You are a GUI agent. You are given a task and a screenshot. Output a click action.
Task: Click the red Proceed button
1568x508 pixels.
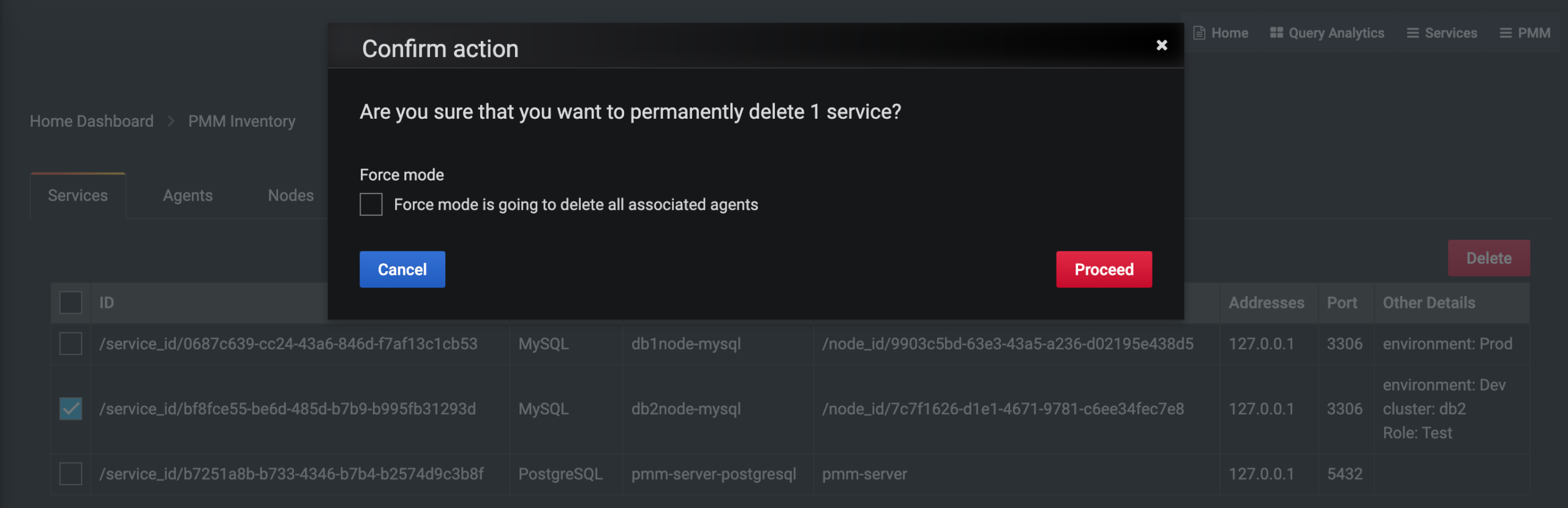(x=1104, y=269)
